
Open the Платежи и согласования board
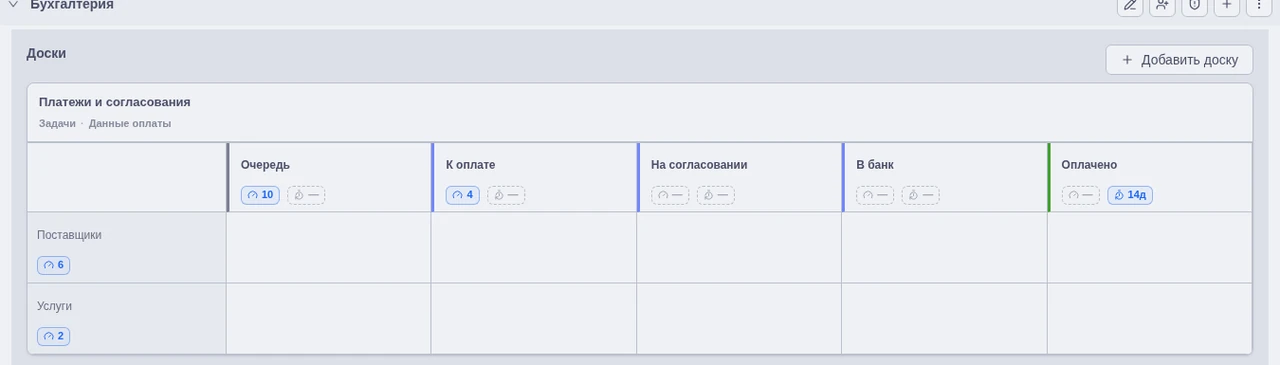pyautogui.click(x=114, y=102)
